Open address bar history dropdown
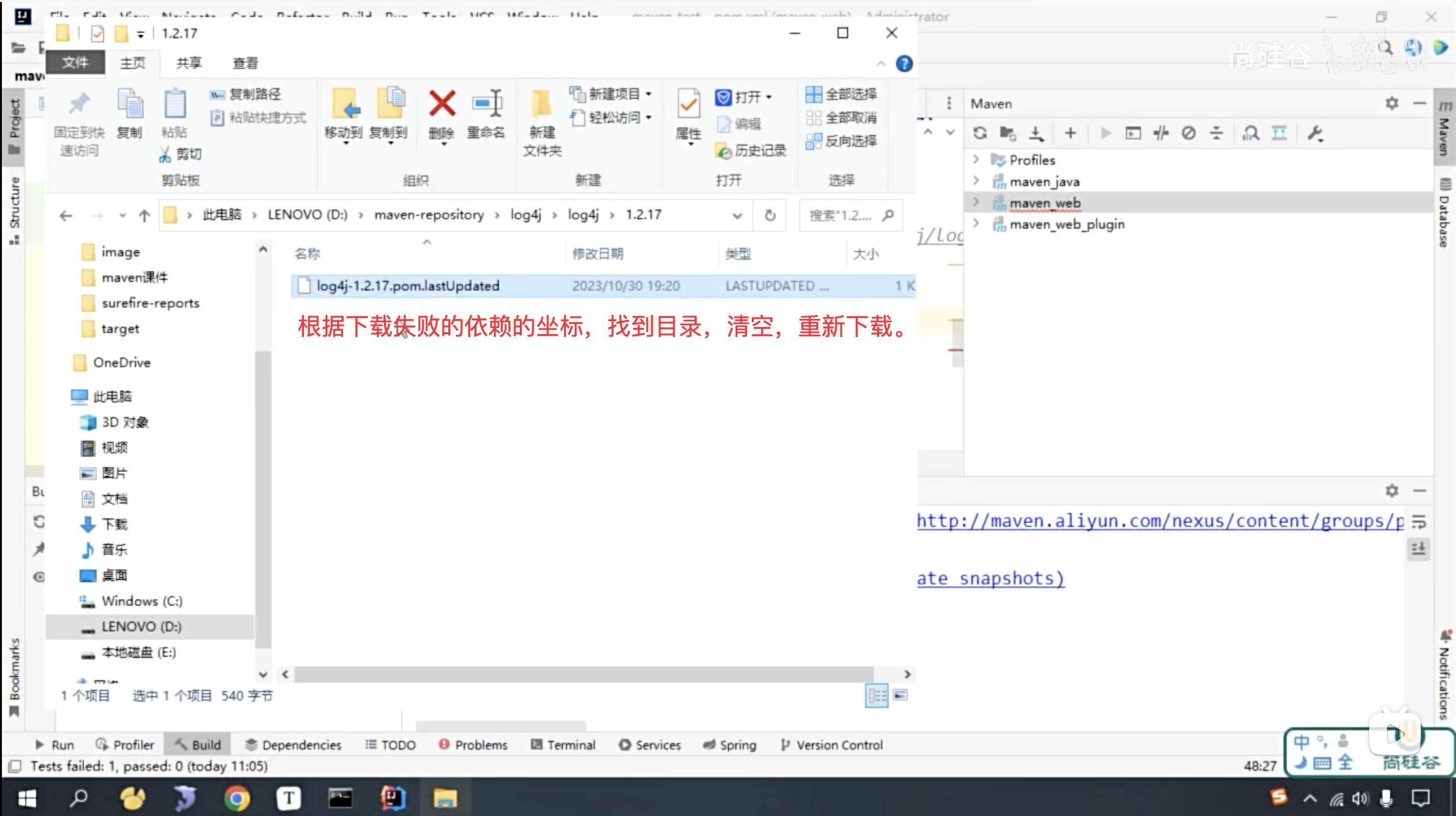The width and height of the screenshot is (1456, 816). pos(737,215)
